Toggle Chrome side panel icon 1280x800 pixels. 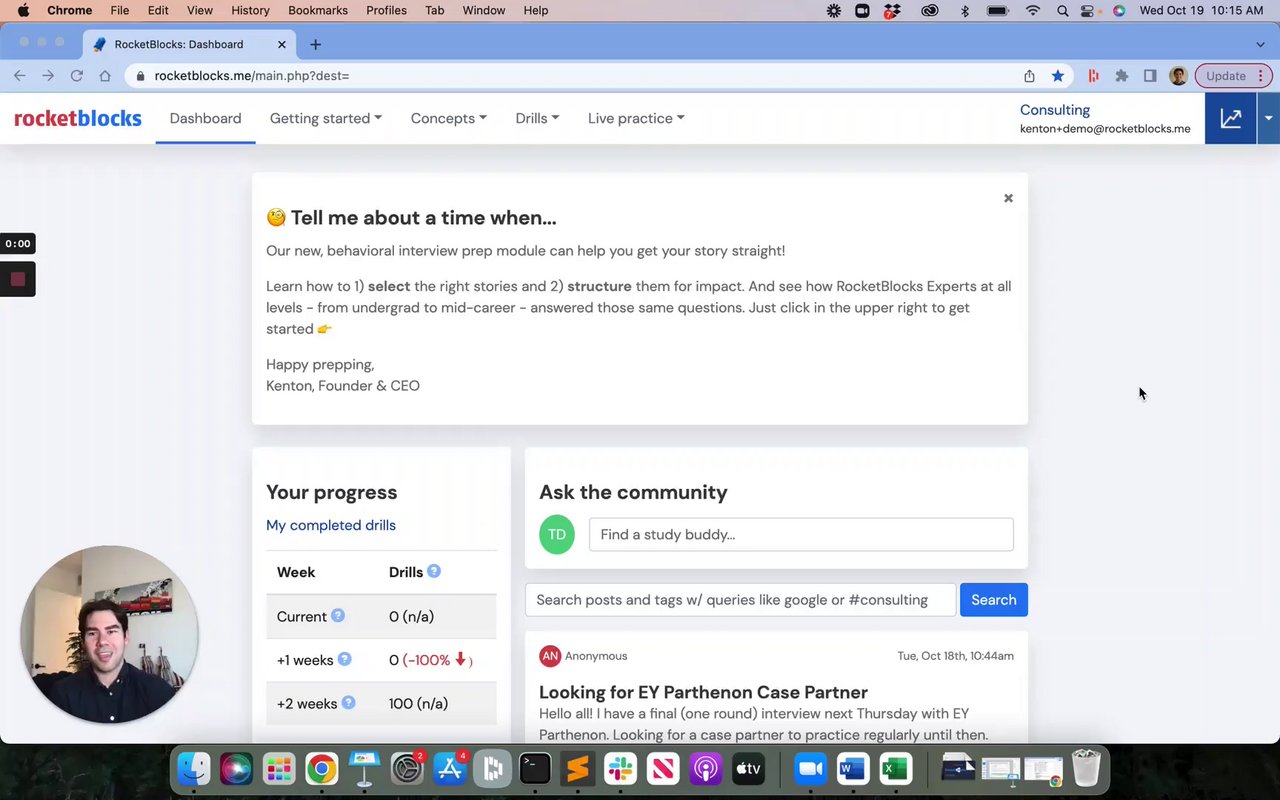click(1150, 76)
